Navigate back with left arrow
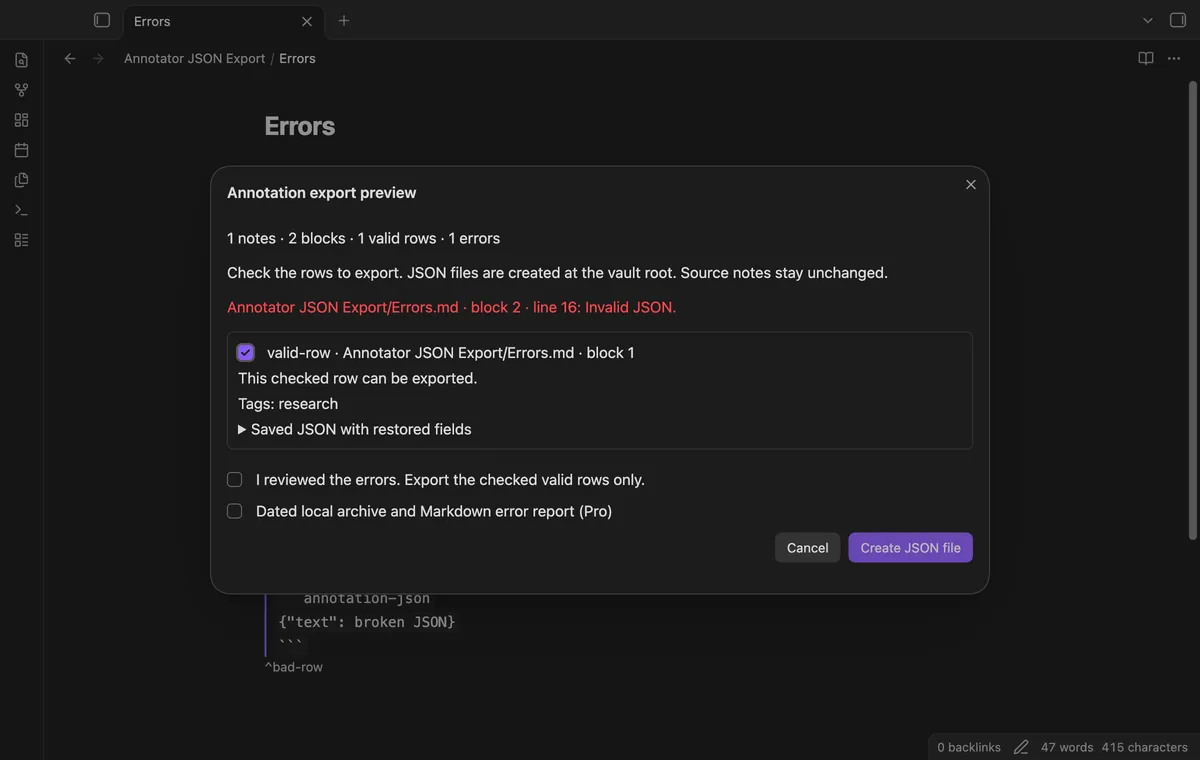1200x760 pixels. point(70,59)
